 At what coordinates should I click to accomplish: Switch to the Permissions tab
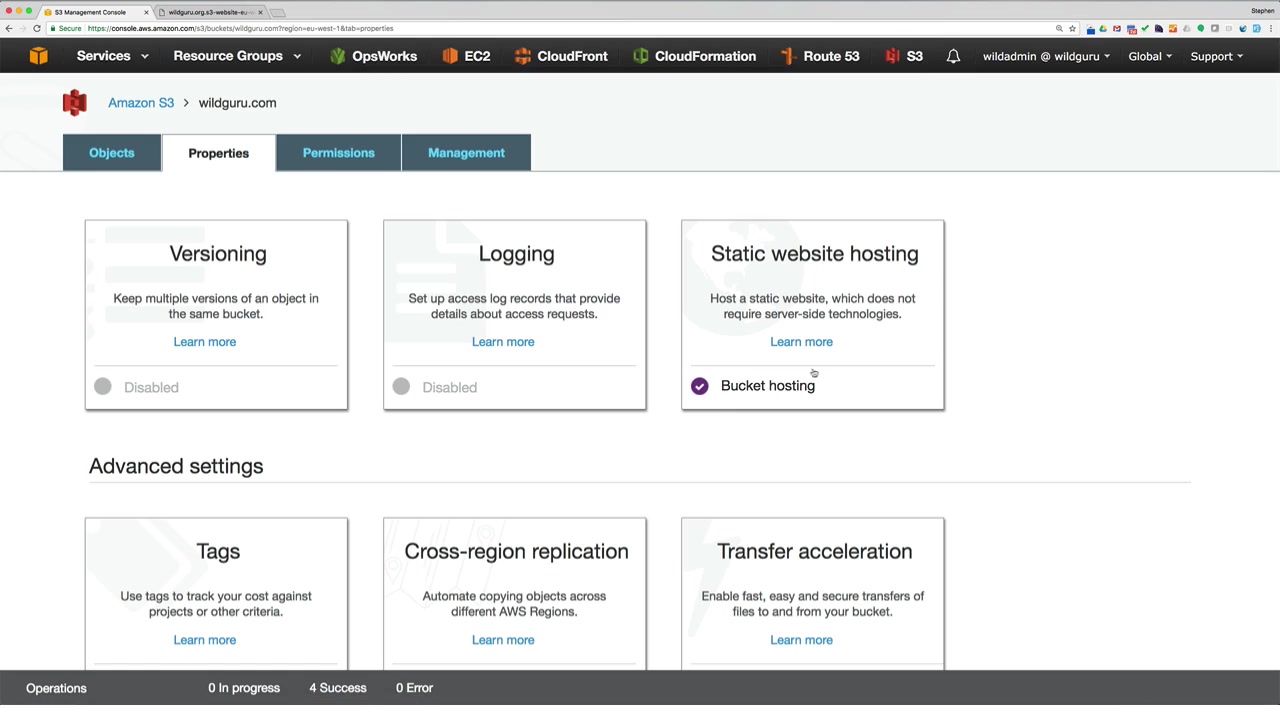pyautogui.click(x=339, y=153)
